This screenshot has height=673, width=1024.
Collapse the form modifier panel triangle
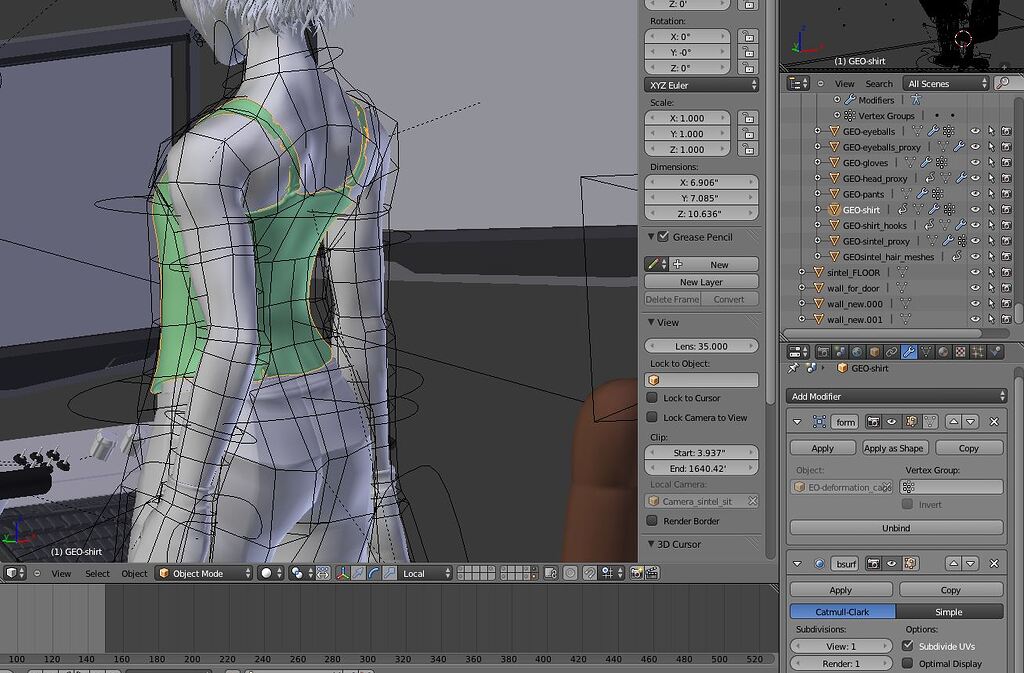[797, 422]
